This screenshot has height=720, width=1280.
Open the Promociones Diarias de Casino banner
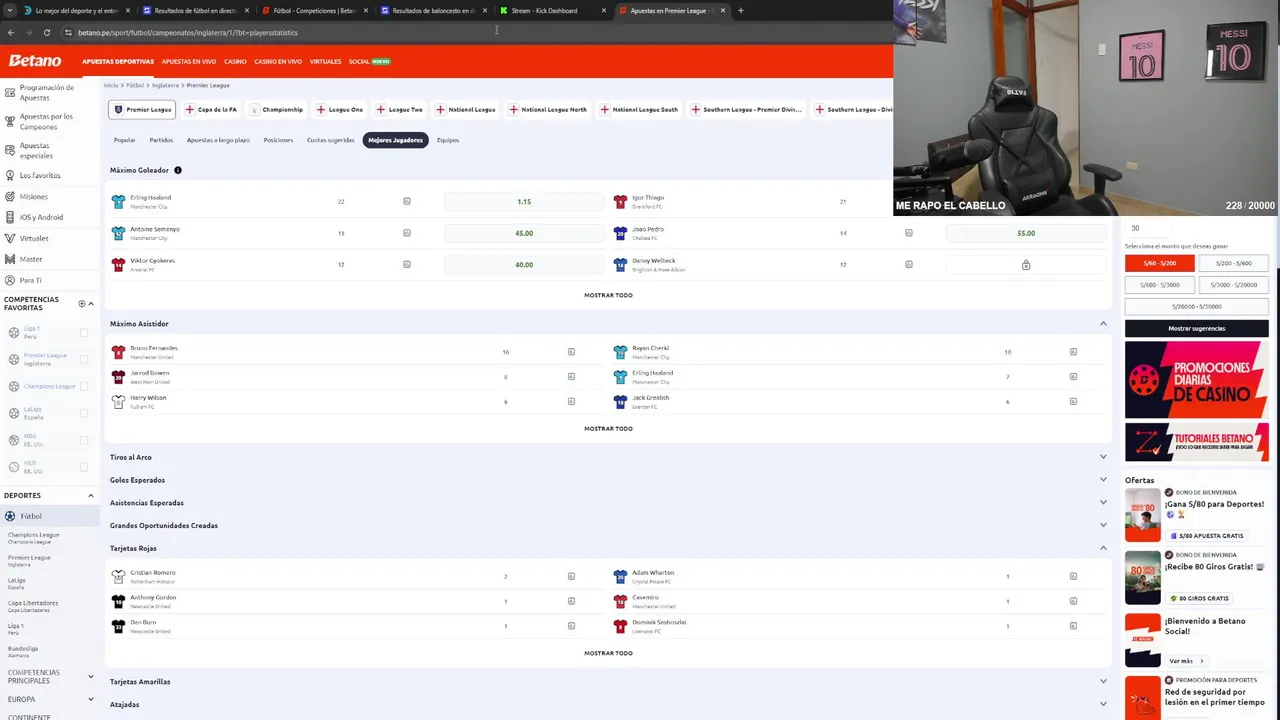[x=1196, y=380]
